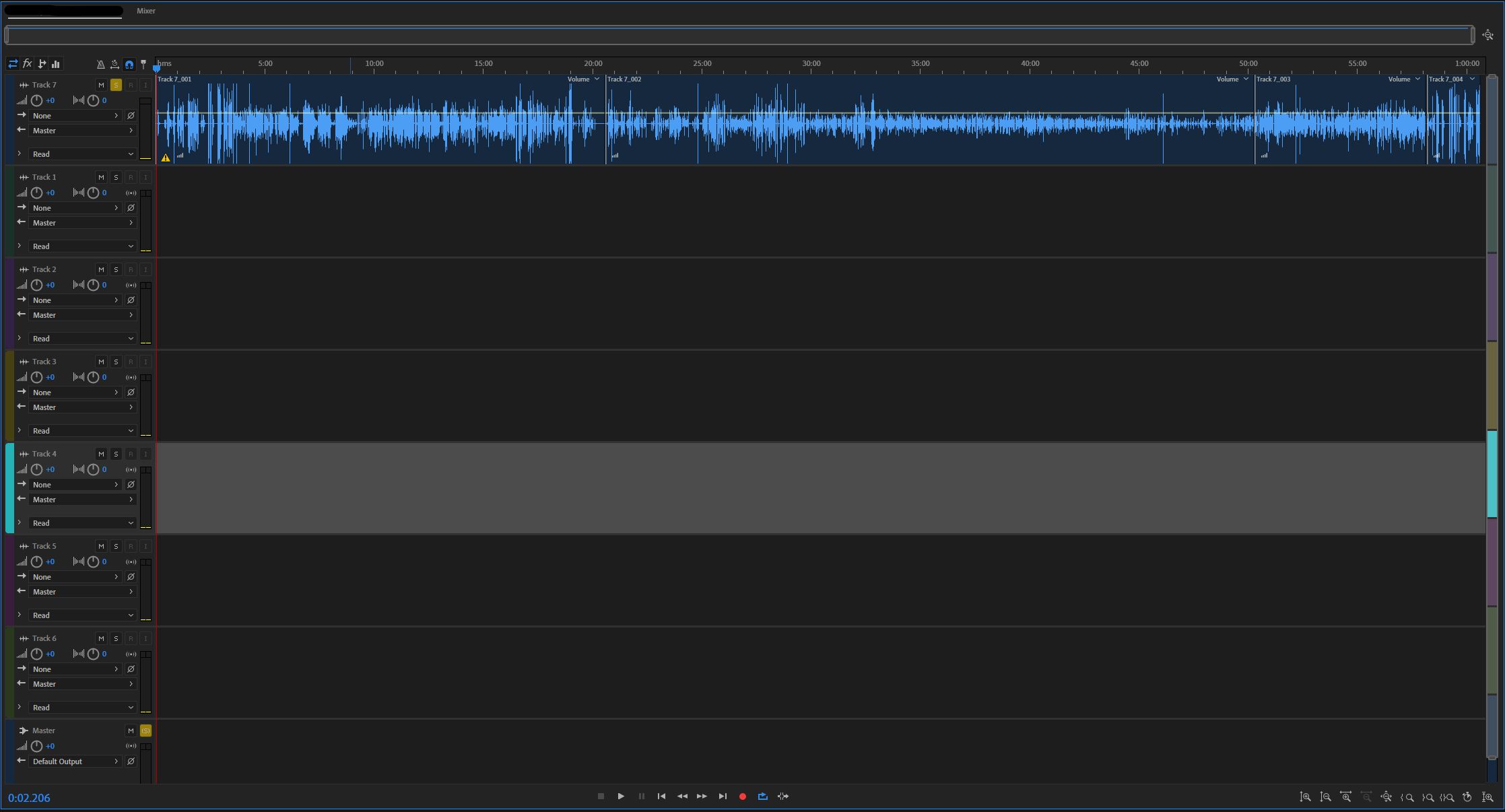The image size is (1505, 812).
Task: Pause playback
Action: point(641,797)
